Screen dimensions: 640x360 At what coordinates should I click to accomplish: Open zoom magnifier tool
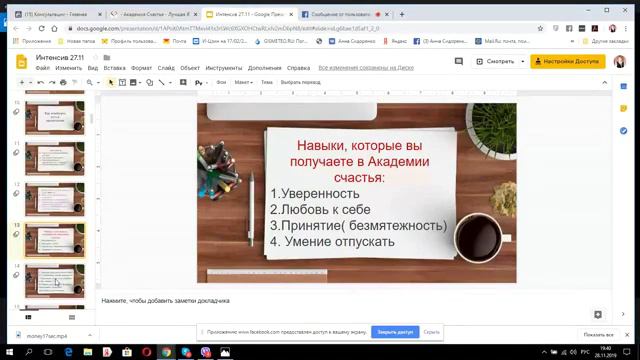click(89, 82)
